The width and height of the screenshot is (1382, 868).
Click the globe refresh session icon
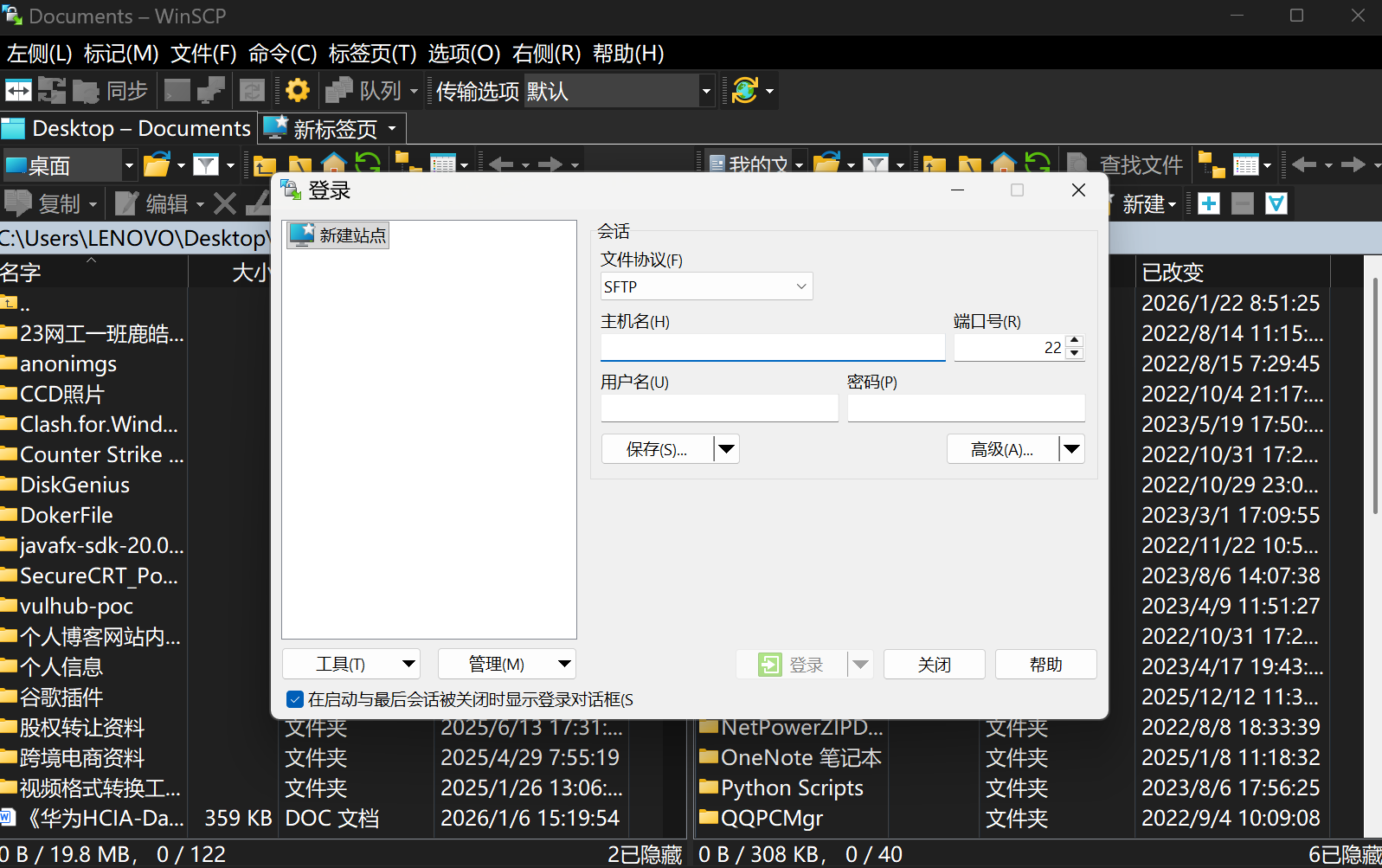744,90
